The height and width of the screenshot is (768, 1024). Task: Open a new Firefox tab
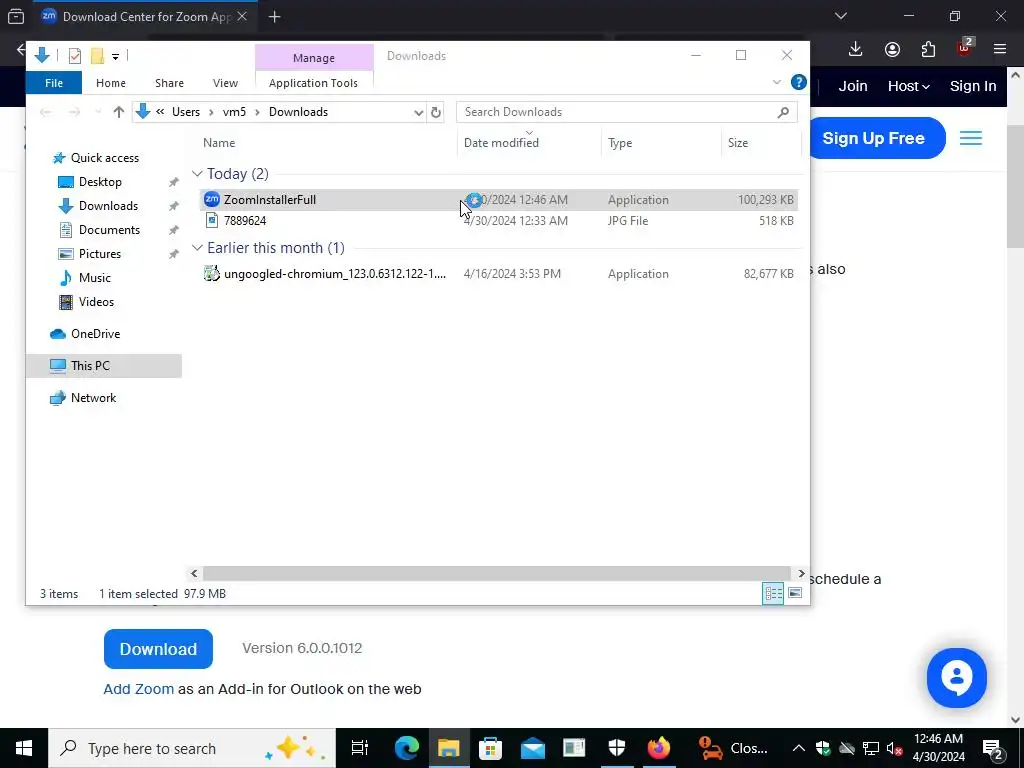tap(274, 17)
